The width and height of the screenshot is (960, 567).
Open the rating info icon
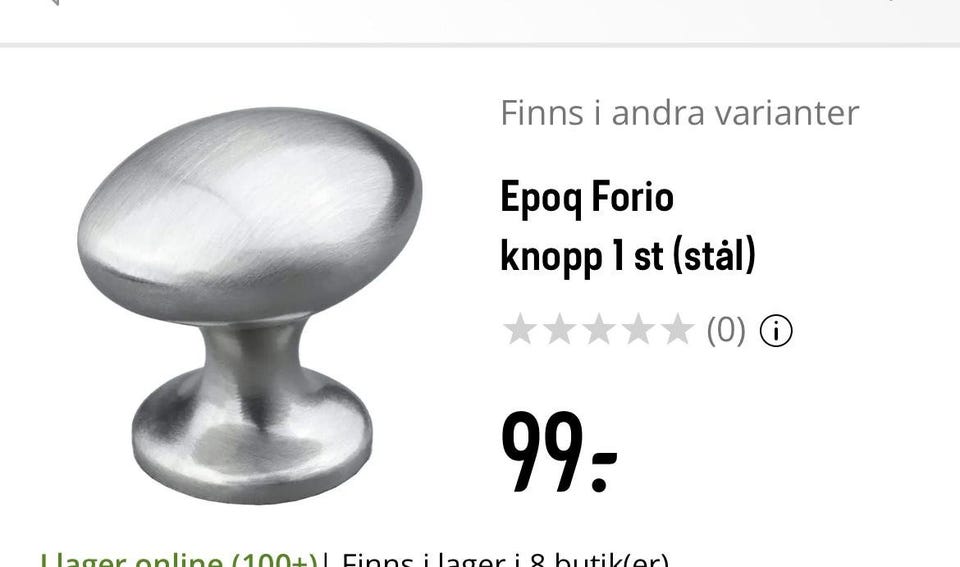[x=776, y=331]
